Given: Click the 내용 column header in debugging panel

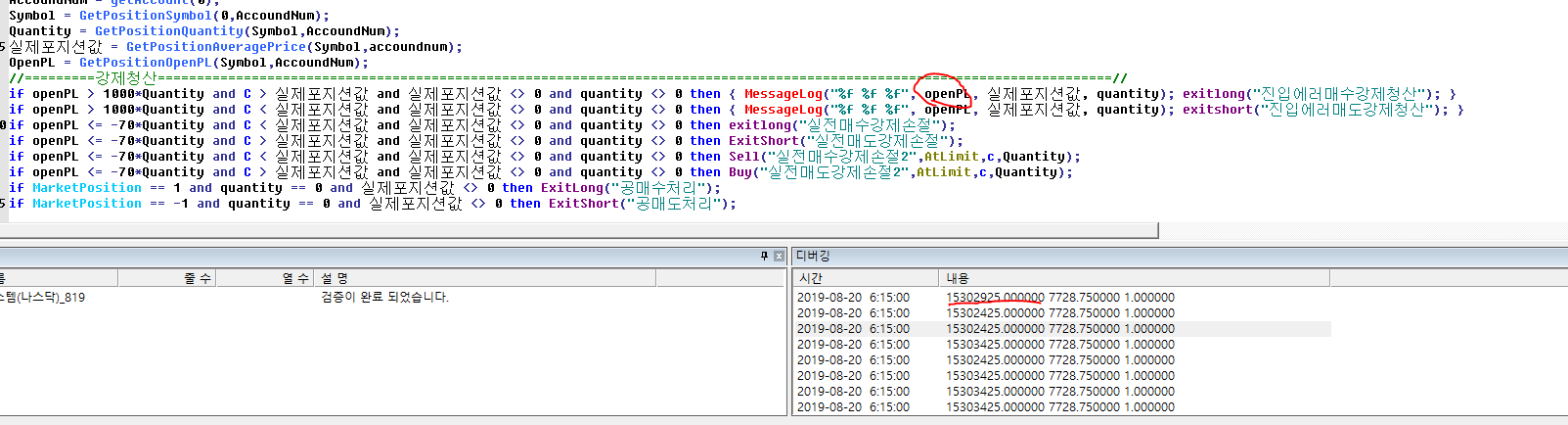Looking at the screenshot, I should tap(957, 278).
